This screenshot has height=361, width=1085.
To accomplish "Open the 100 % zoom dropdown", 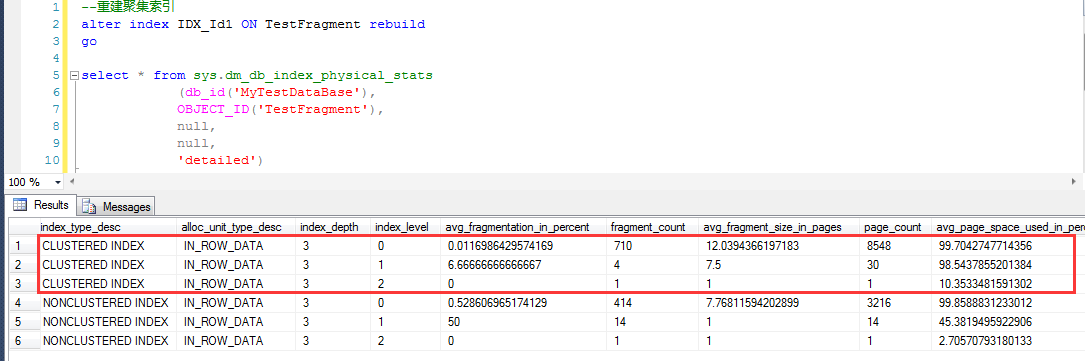I will pyautogui.click(x=57, y=182).
